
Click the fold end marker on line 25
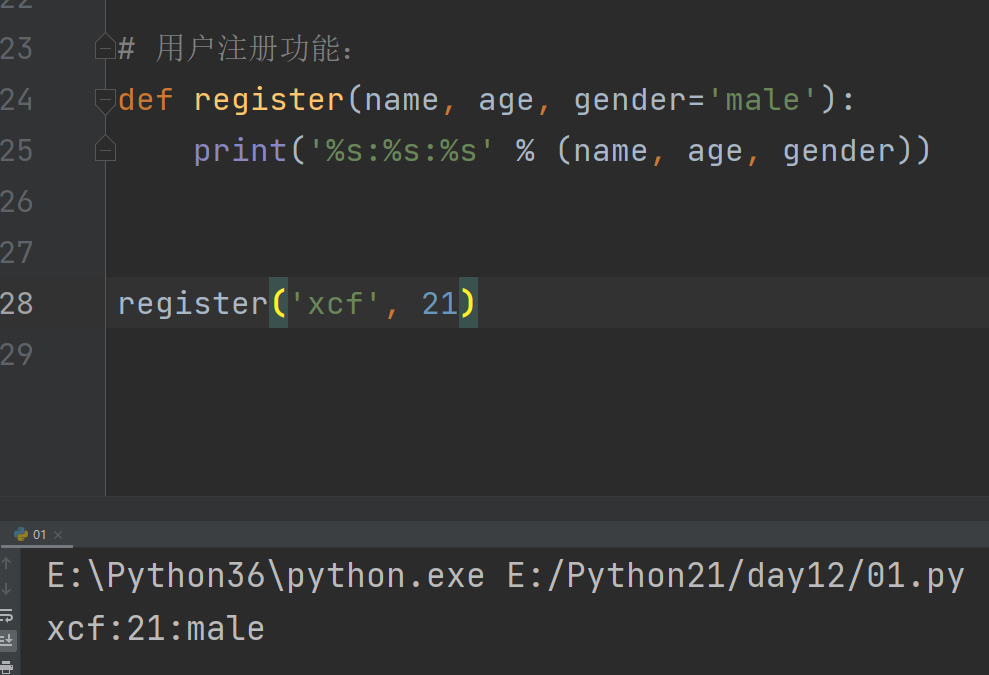[105, 148]
